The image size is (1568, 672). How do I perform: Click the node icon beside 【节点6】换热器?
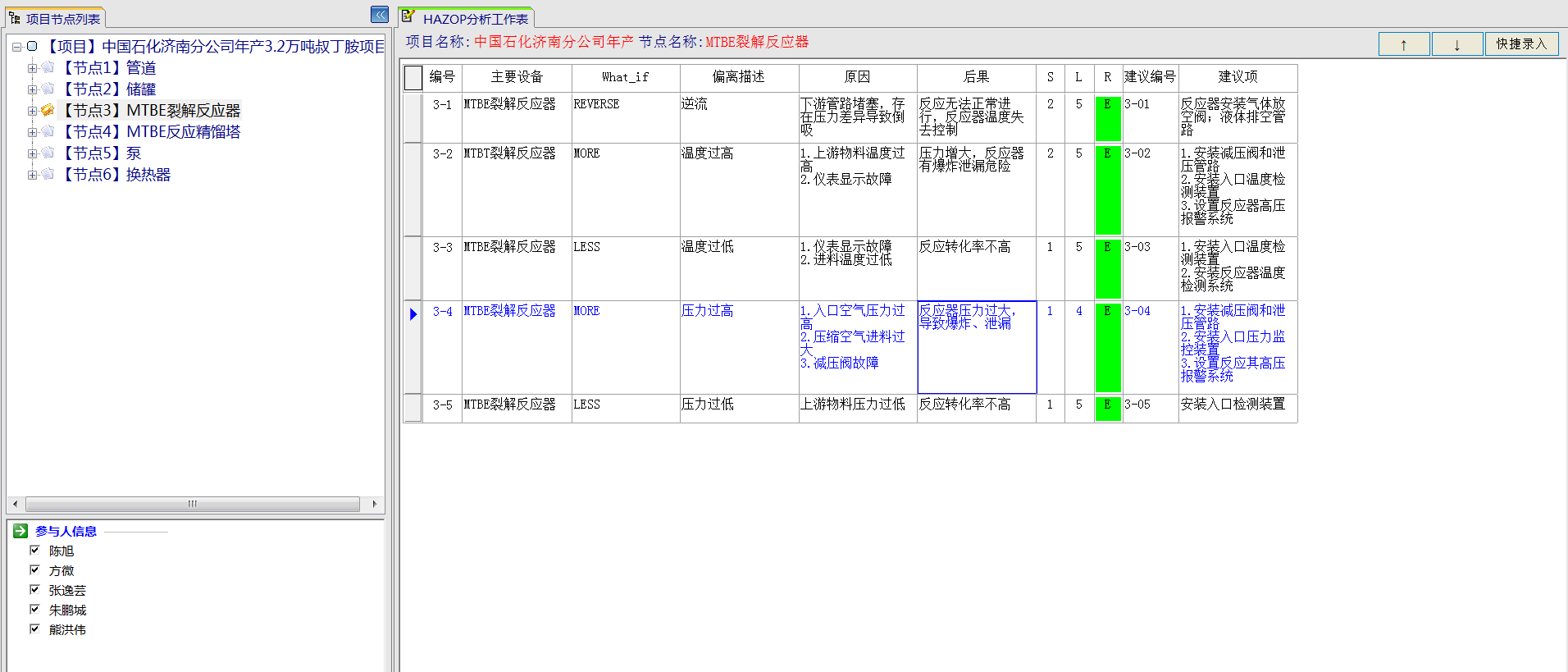[x=48, y=174]
